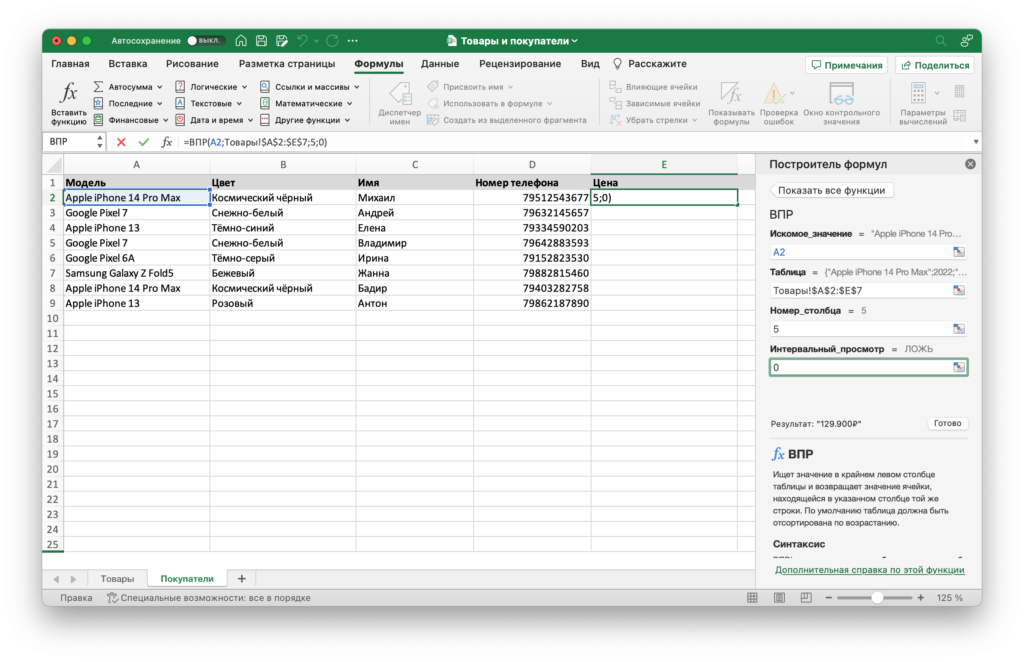This screenshot has width=1024, height=662.
Task: Click the search magnifier icon in title bar
Action: (940, 40)
